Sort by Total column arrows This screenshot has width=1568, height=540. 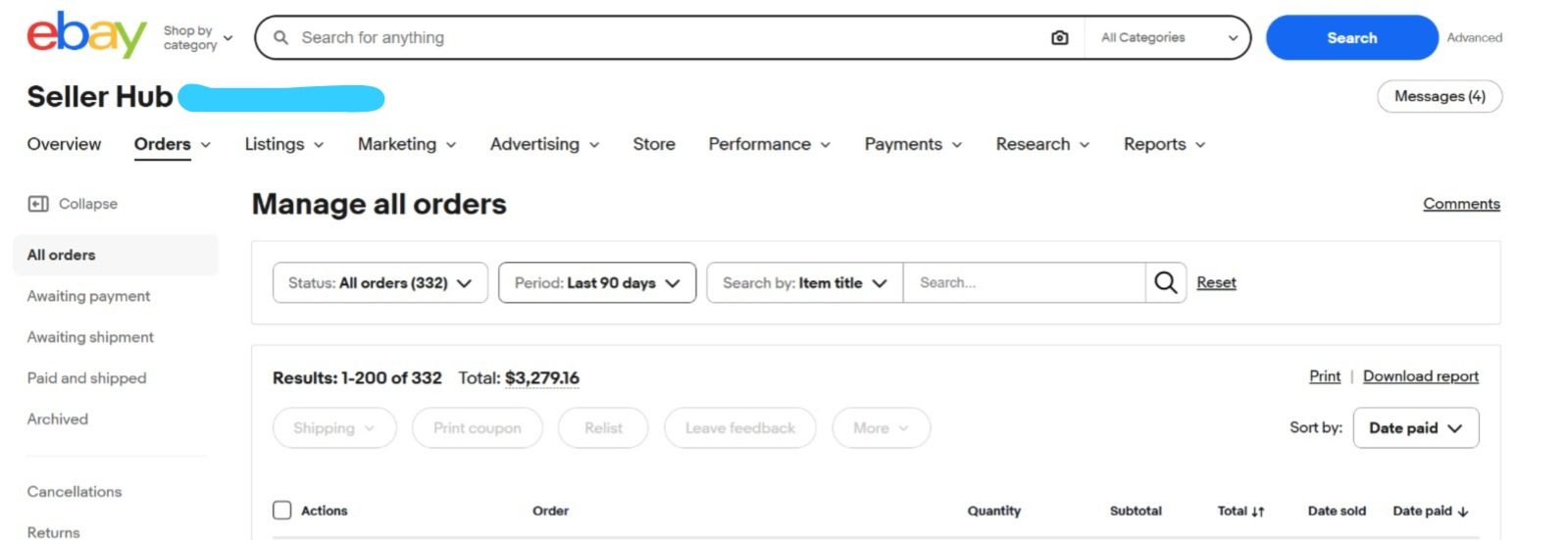coord(1258,512)
